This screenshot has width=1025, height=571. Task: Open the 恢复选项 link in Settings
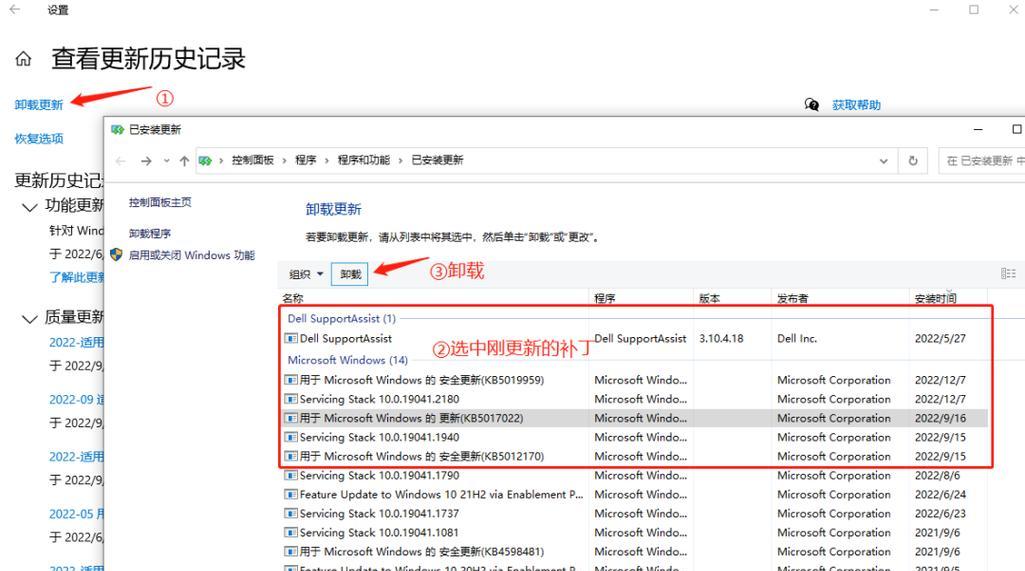pyautogui.click(x=39, y=139)
